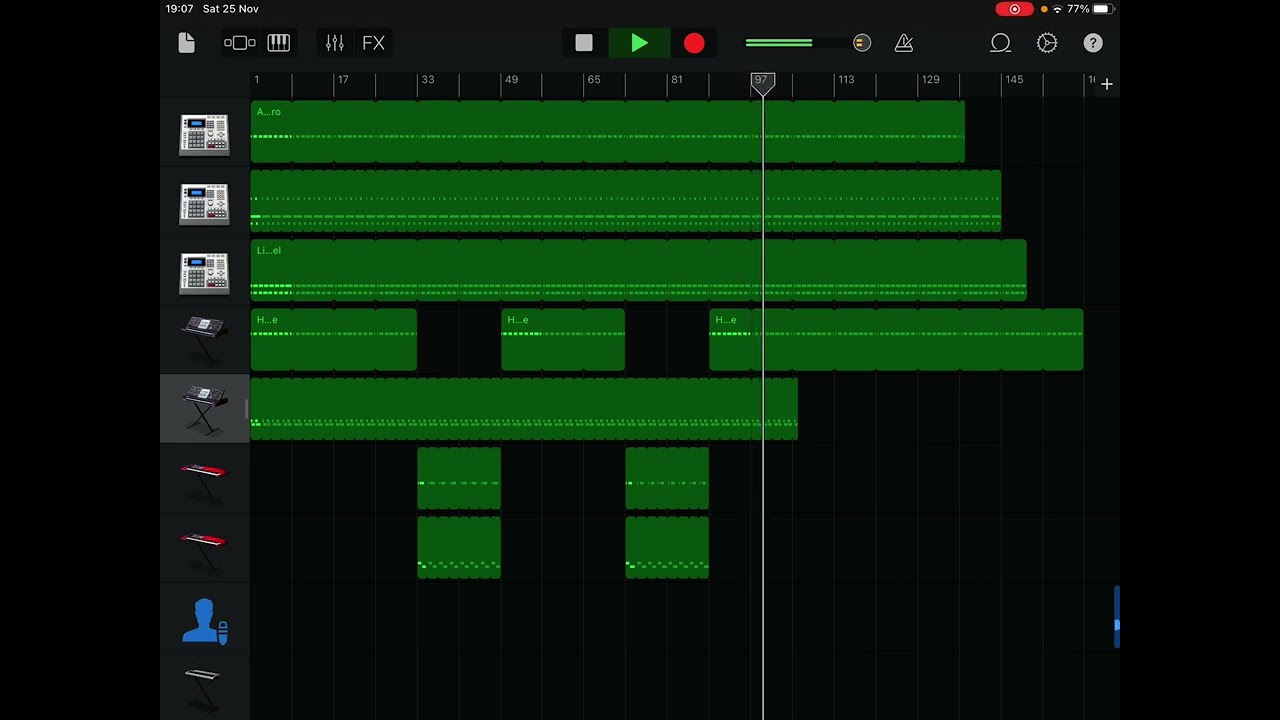Image resolution: width=1280 pixels, height=720 pixels.
Task: Select the region labeled Li...el
Action: [x=638, y=270]
